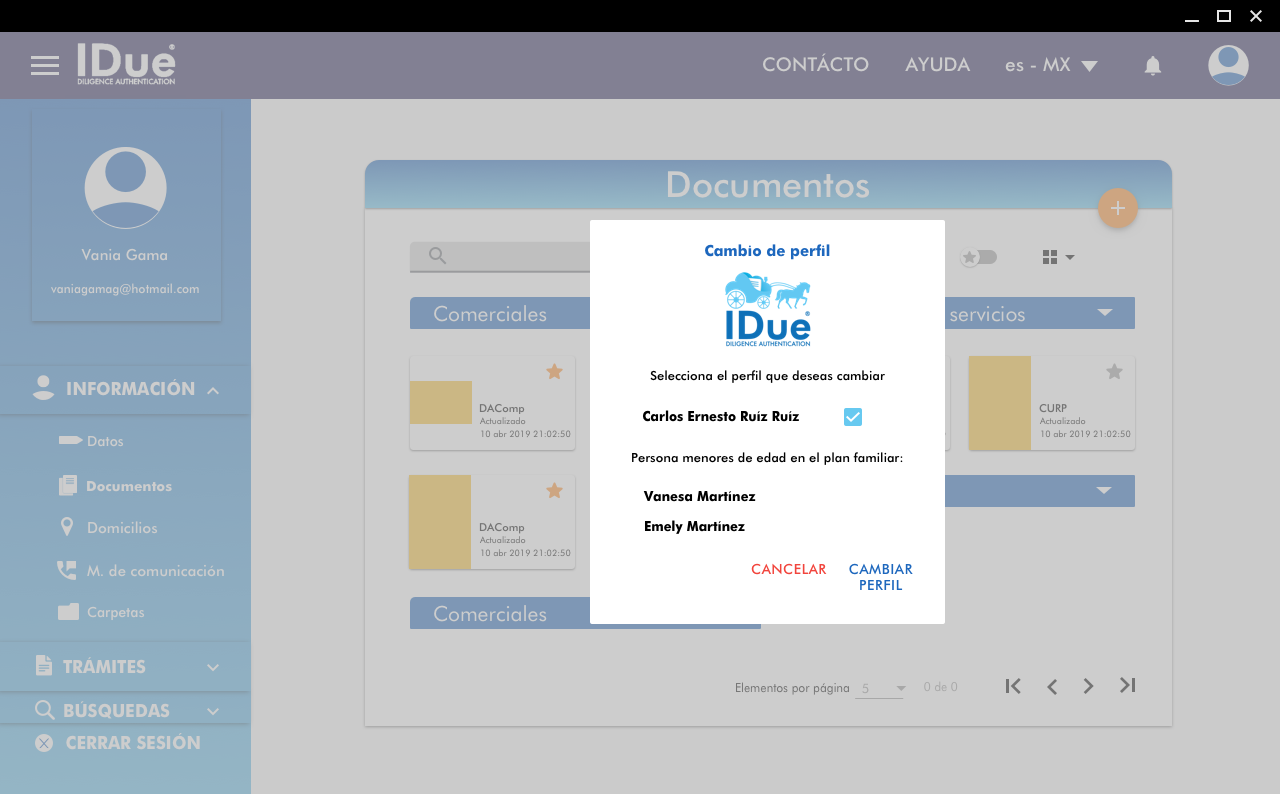
Task: Toggle the favorites filter switch
Action: coord(978,257)
